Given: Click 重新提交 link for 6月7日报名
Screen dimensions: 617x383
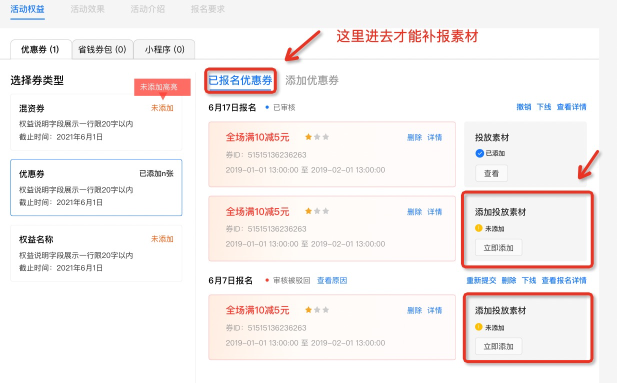Looking at the screenshot, I should 481,280.
